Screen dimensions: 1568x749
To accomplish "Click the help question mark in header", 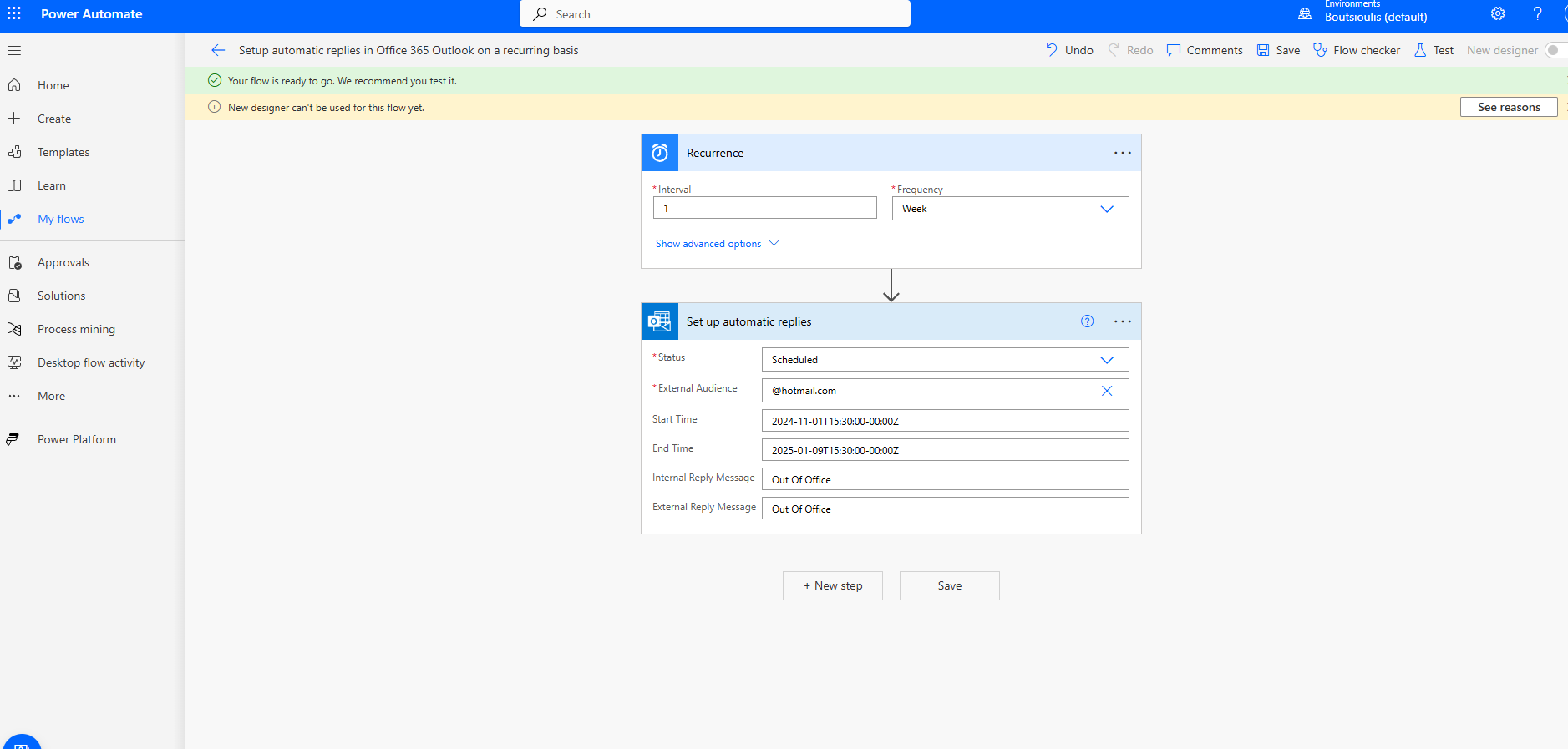I will (x=1537, y=13).
